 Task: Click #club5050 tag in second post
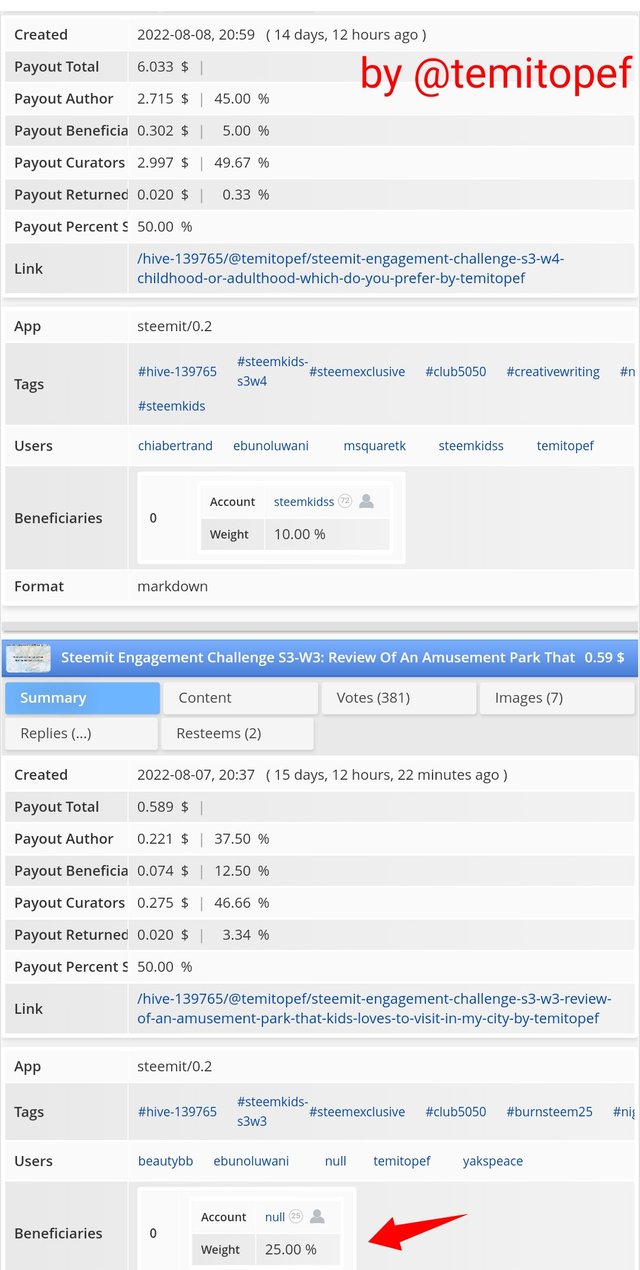456,1111
